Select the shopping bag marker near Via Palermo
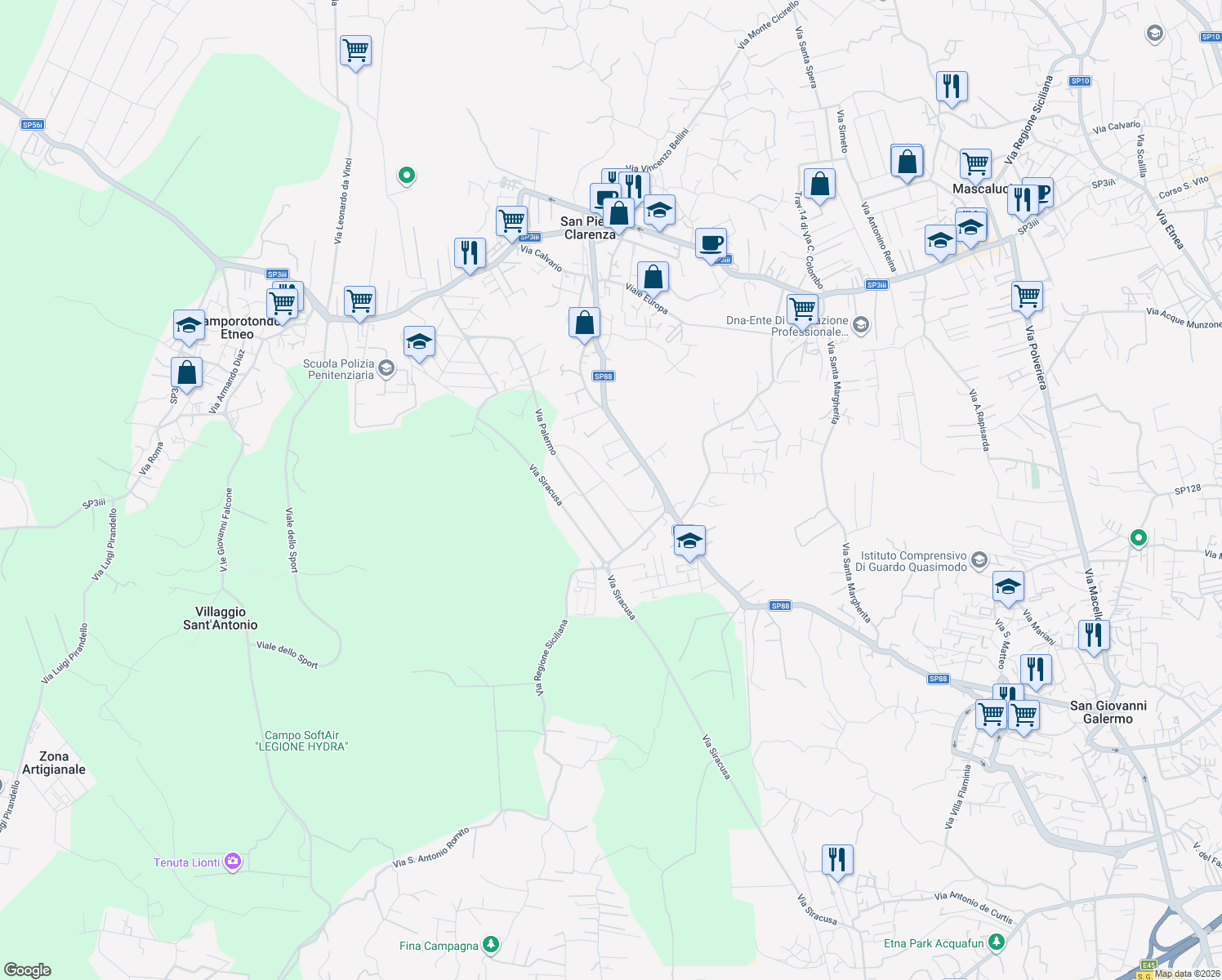 coord(585,322)
